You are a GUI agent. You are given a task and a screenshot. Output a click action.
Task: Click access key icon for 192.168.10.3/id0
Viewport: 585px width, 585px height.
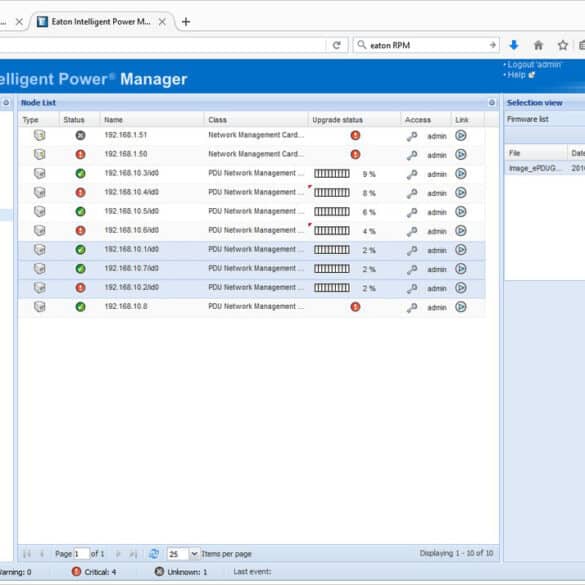click(412, 174)
